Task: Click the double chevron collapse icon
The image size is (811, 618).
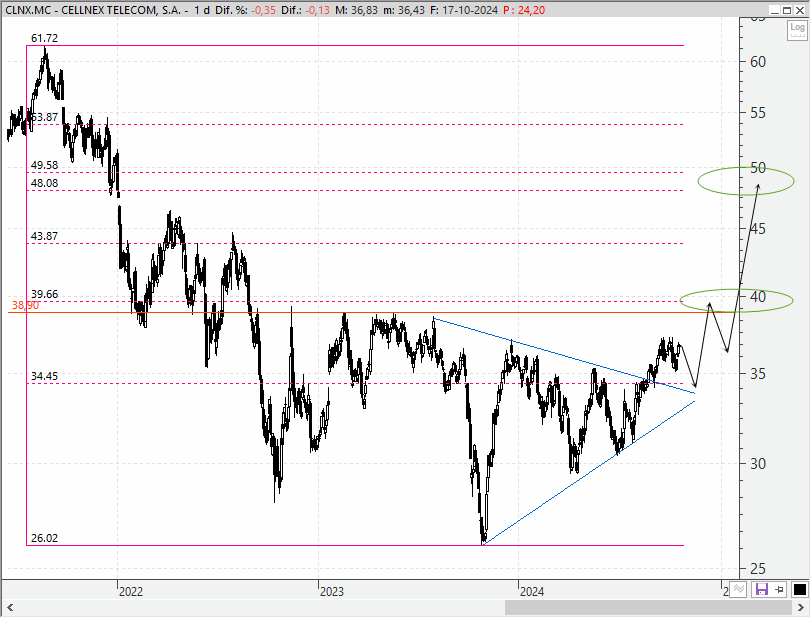Action: click(x=739, y=589)
